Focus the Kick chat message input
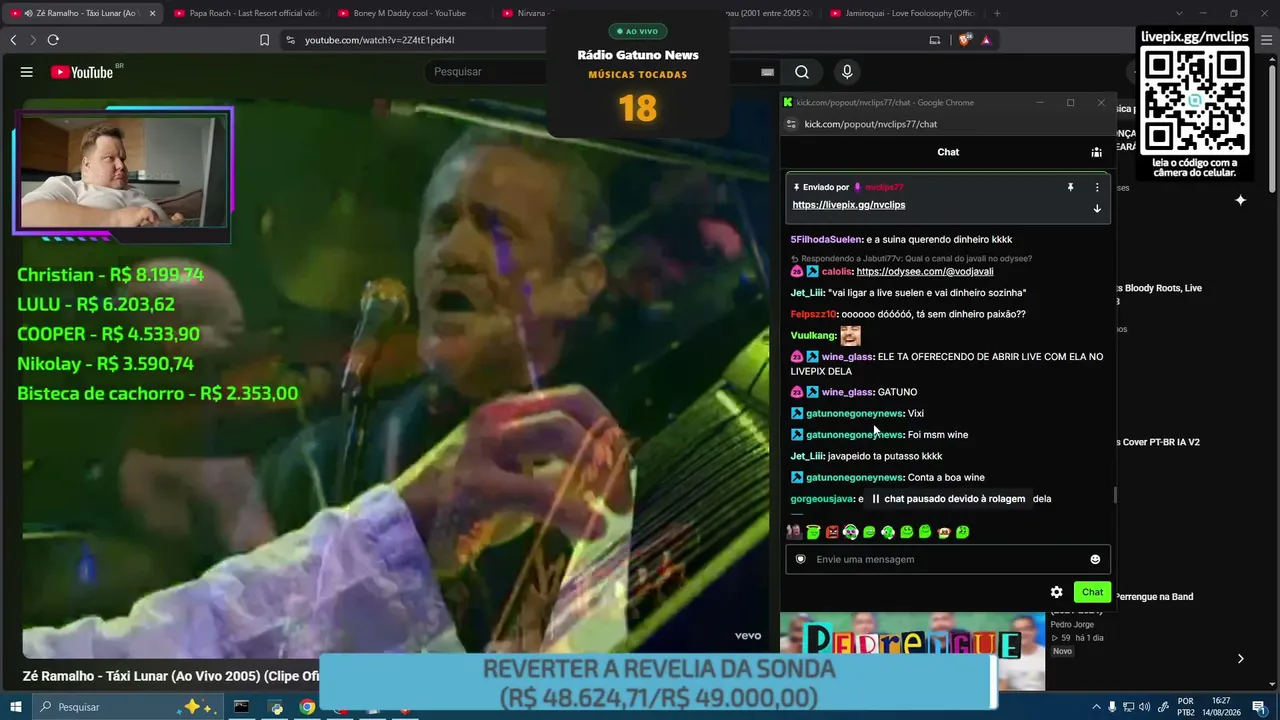This screenshot has height=720, width=1280. (948, 559)
